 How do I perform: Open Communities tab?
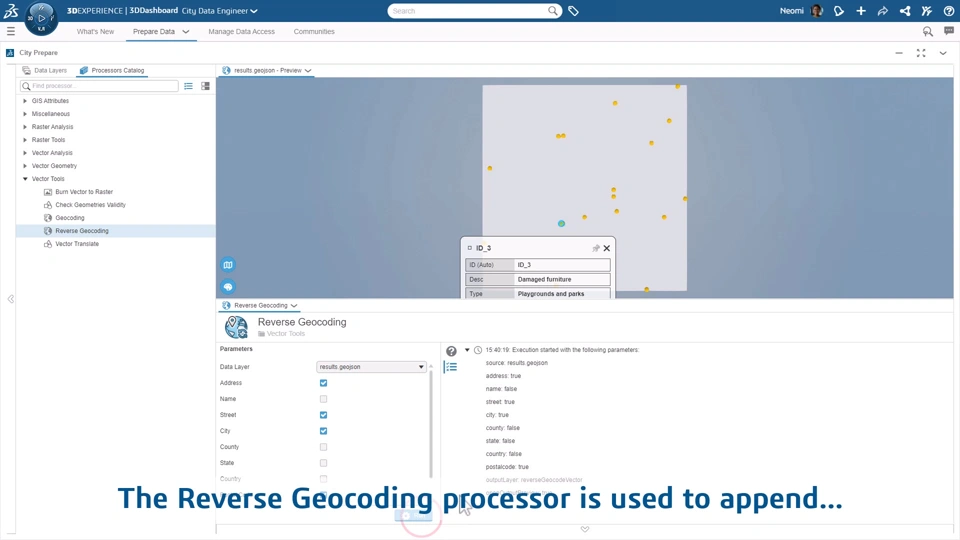pos(314,31)
